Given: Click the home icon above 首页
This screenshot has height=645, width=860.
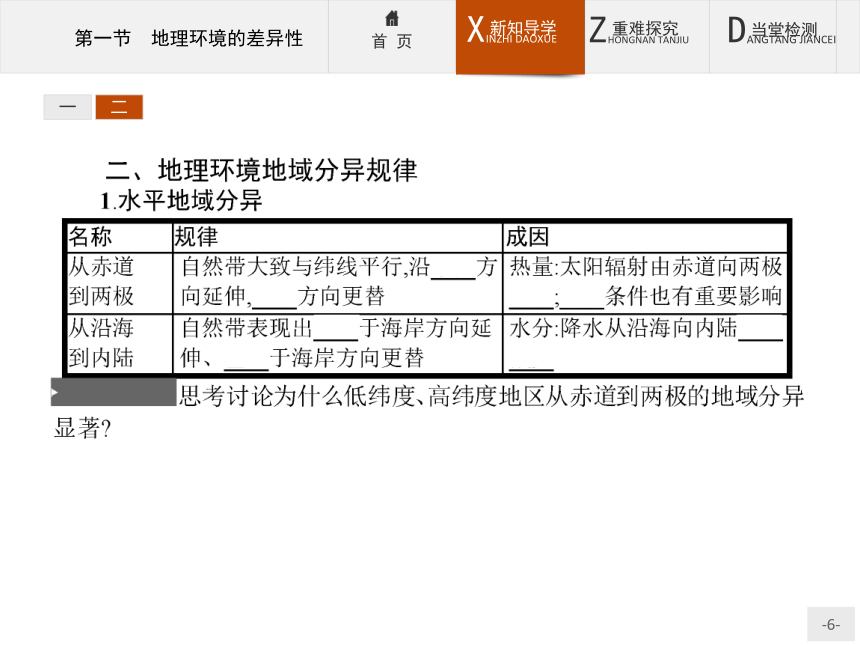Looking at the screenshot, I should 392,18.
